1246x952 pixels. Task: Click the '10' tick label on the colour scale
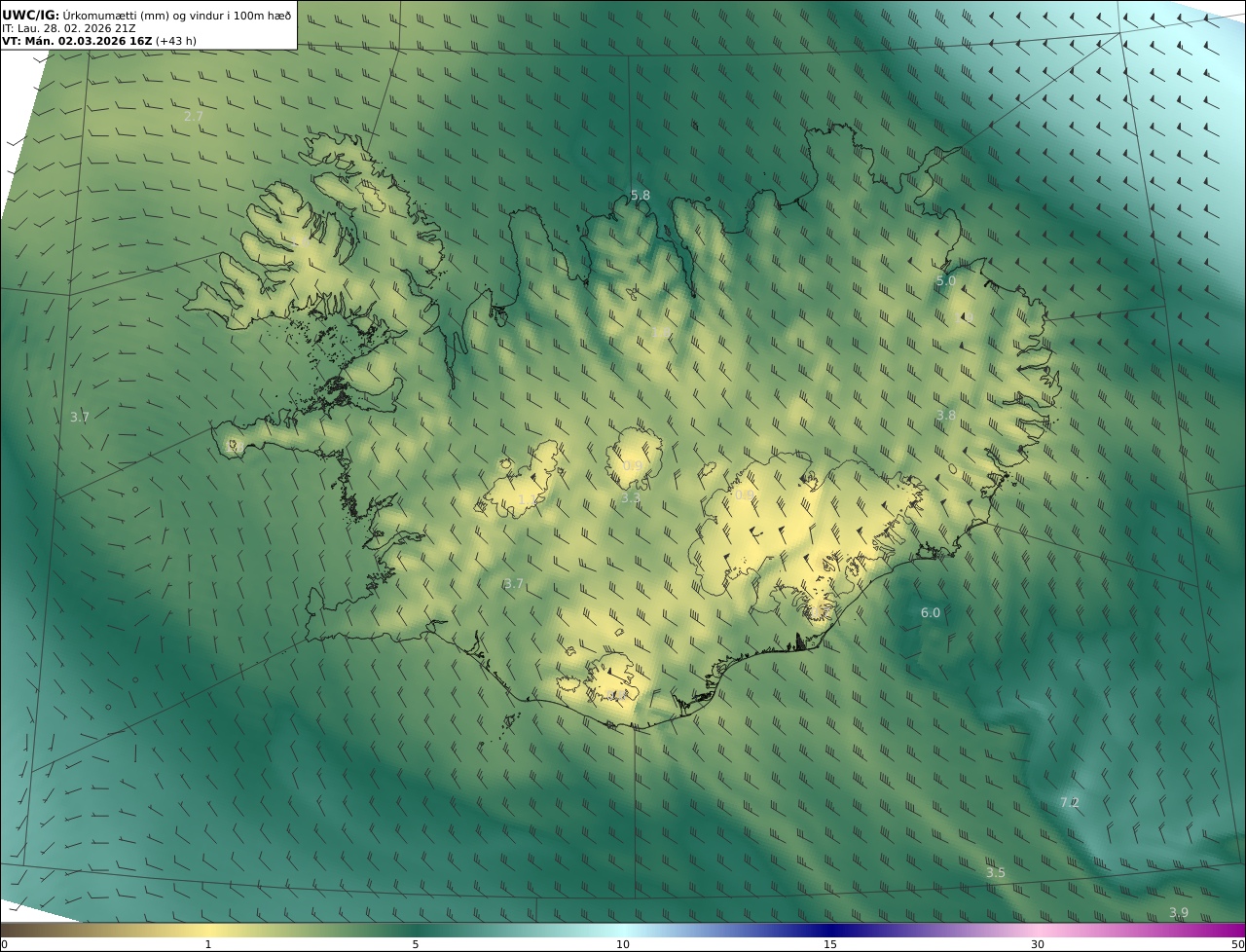(x=623, y=944)
